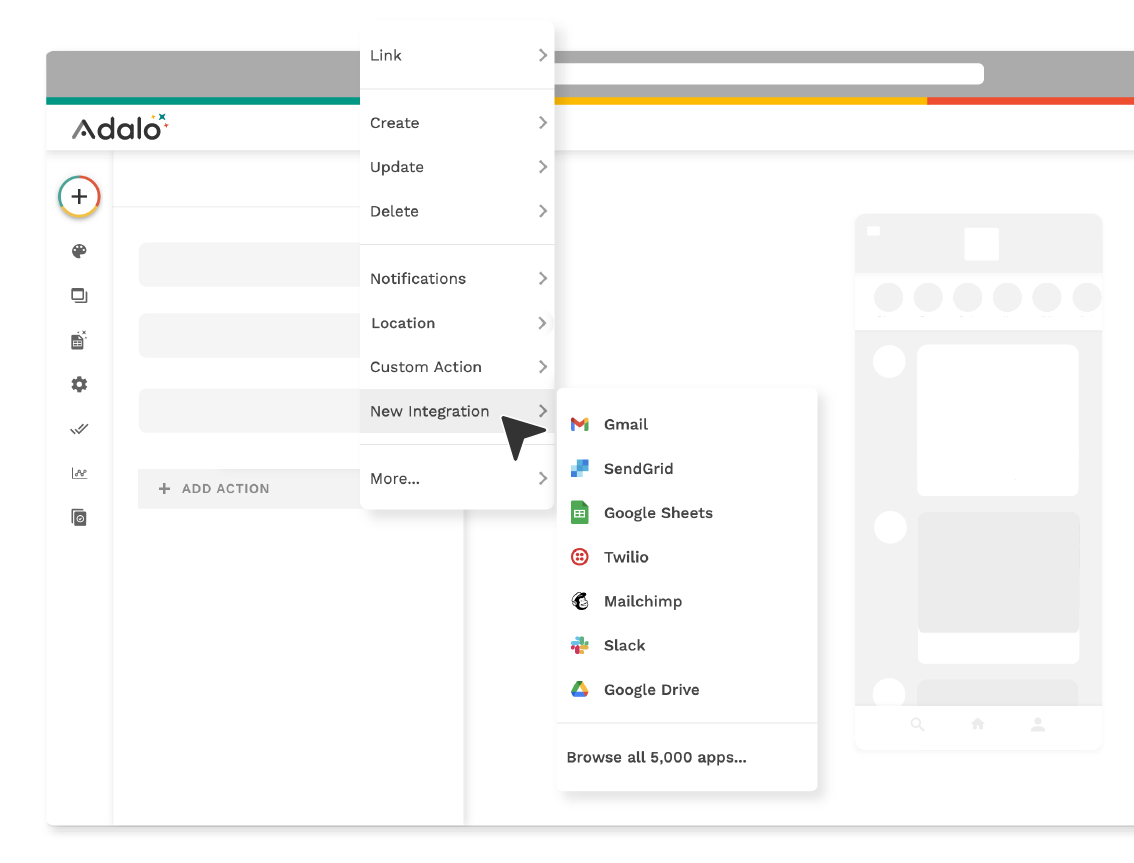1134x863 pixels.
Task: Choose Google Drive integration label
Action: pos(651,689)
